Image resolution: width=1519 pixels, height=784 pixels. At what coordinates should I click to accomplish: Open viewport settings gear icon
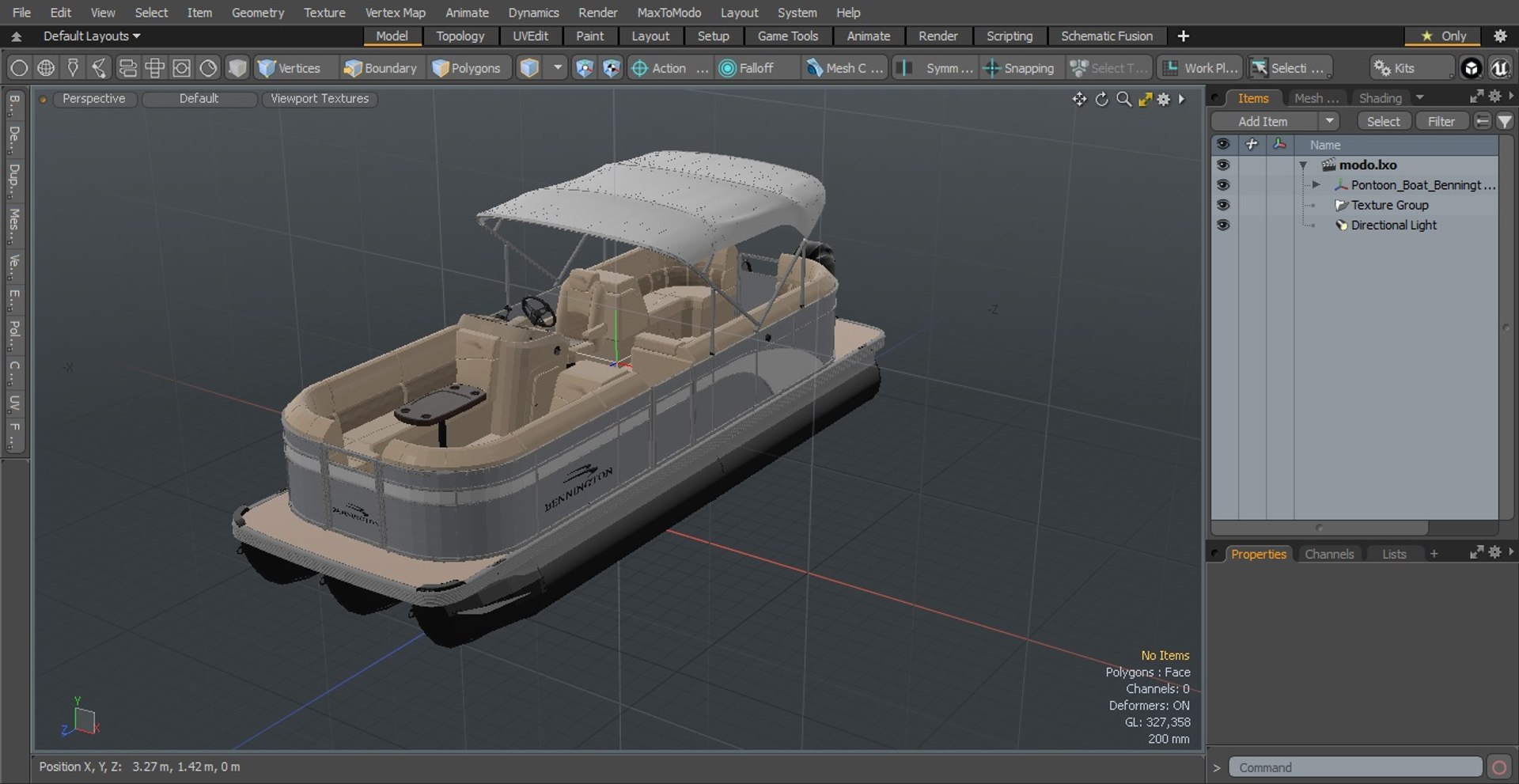tap(1163, 99)
